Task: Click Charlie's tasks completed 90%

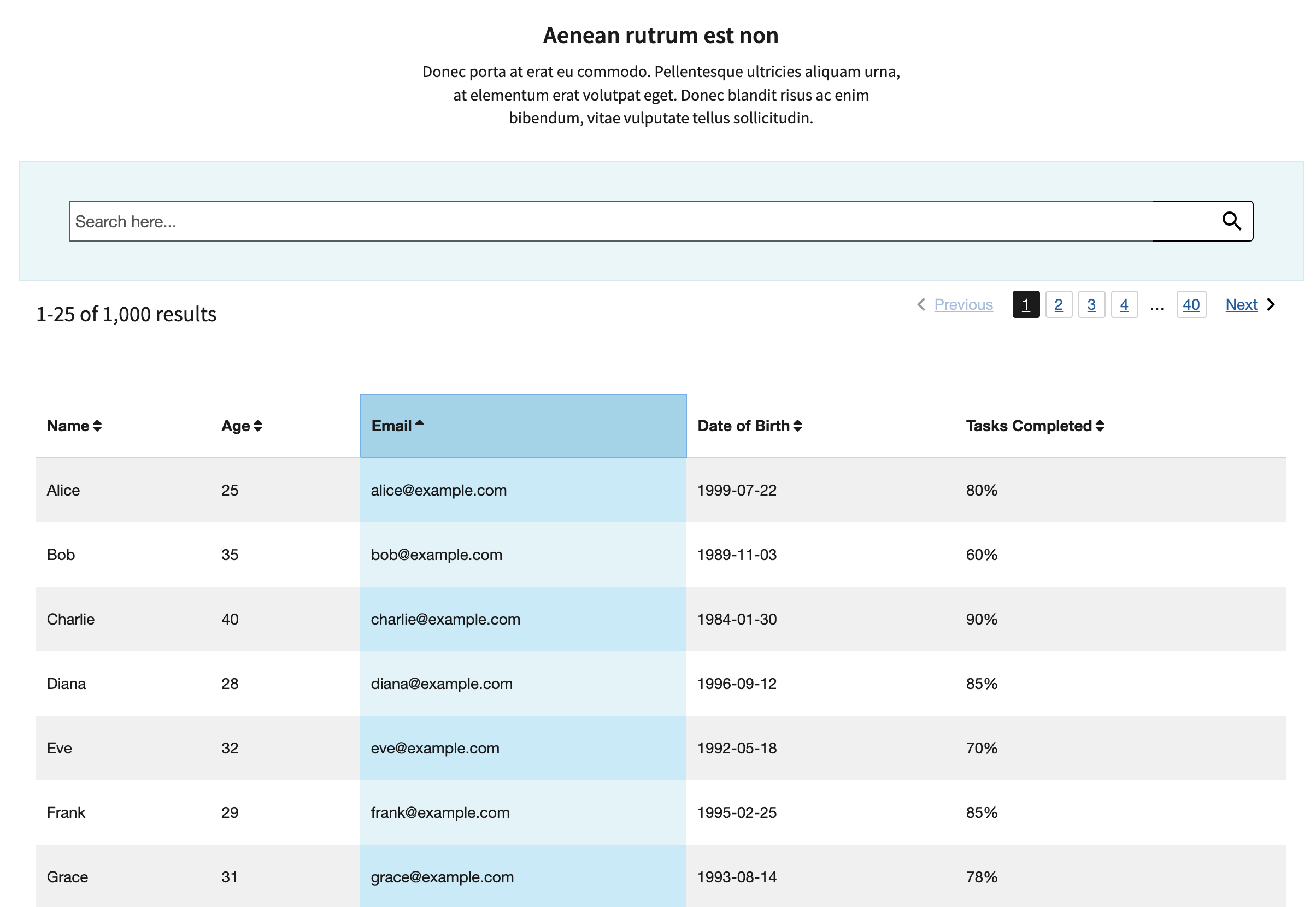Action: (981, 619)
